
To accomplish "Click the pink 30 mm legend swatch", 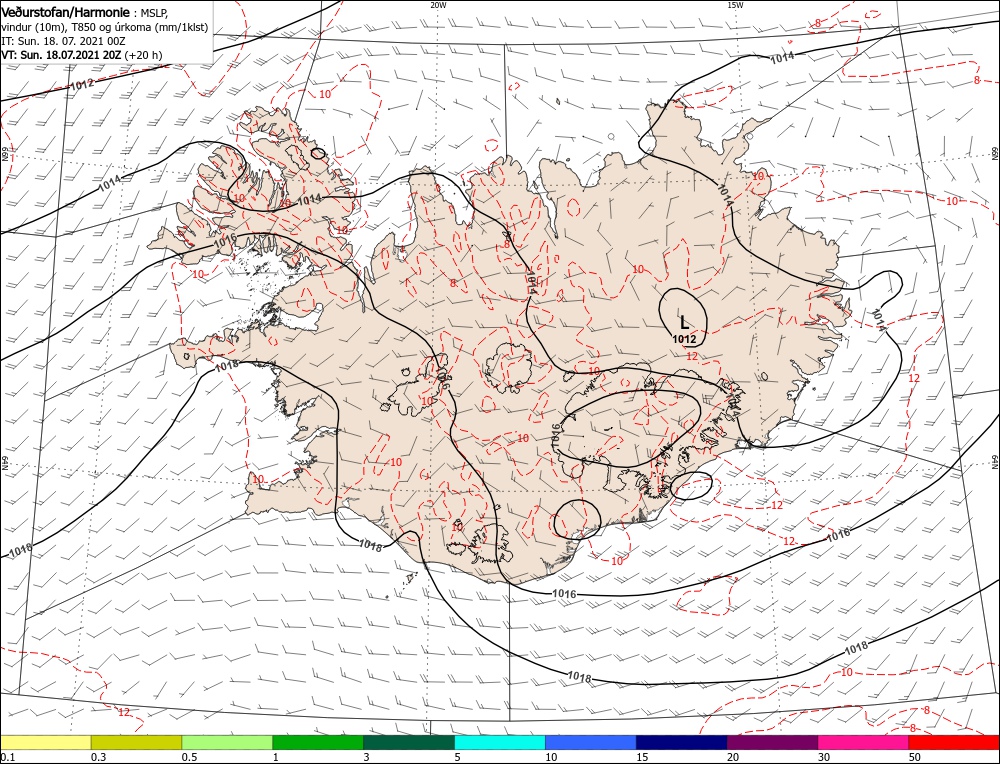I will click(864, 742).
